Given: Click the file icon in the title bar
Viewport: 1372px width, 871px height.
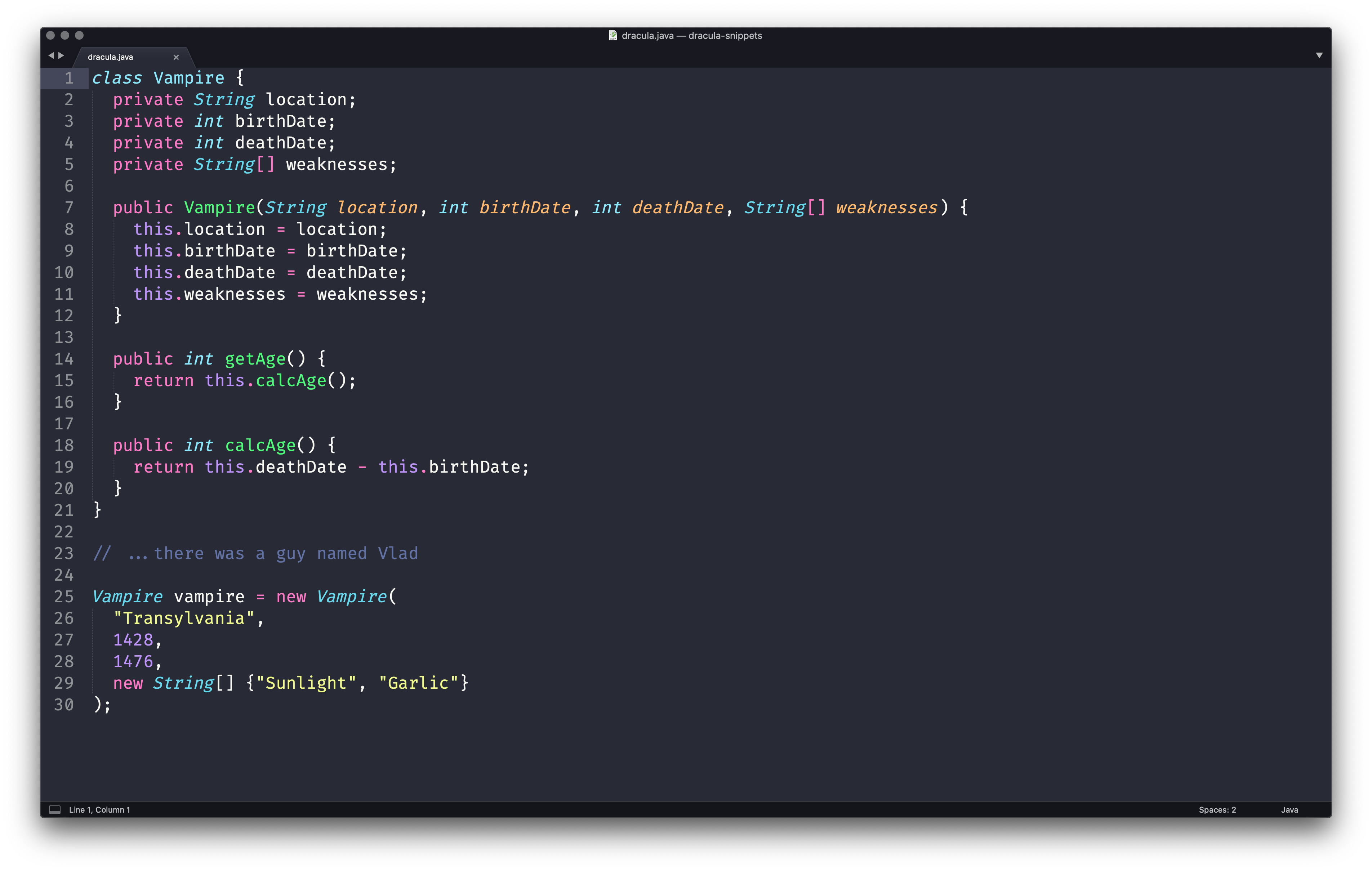Looking at the screenshot, I should (x=613, y=35).
